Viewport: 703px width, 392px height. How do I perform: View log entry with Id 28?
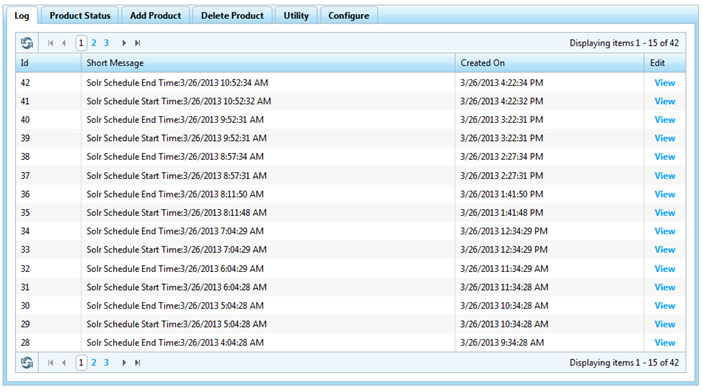point(665,343)
